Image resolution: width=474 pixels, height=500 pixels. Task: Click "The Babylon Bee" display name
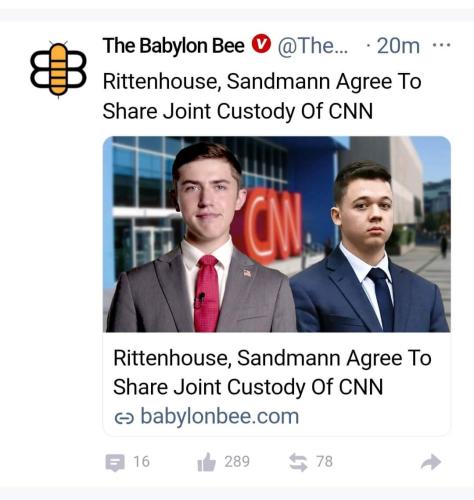pos(173,45)
